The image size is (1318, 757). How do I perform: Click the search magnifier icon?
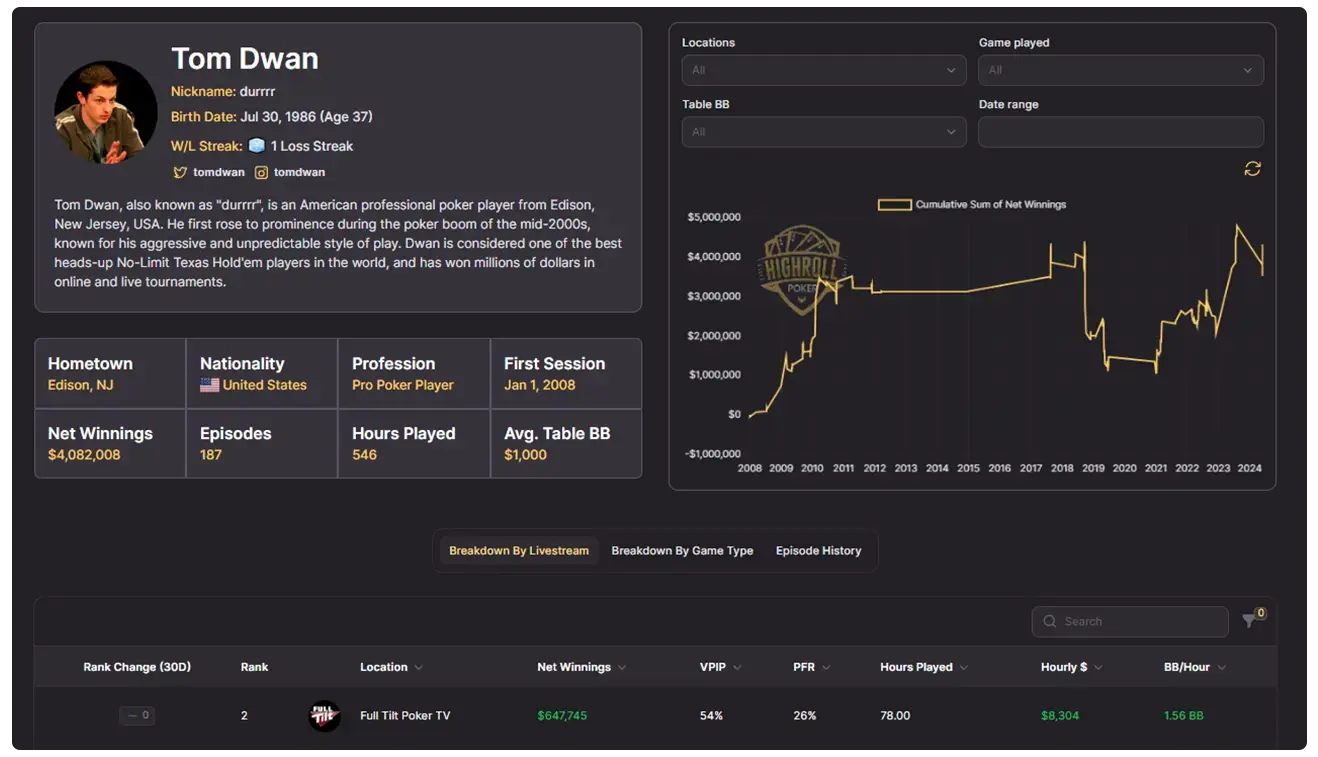pyautogui.click(x=1050, y=622)
